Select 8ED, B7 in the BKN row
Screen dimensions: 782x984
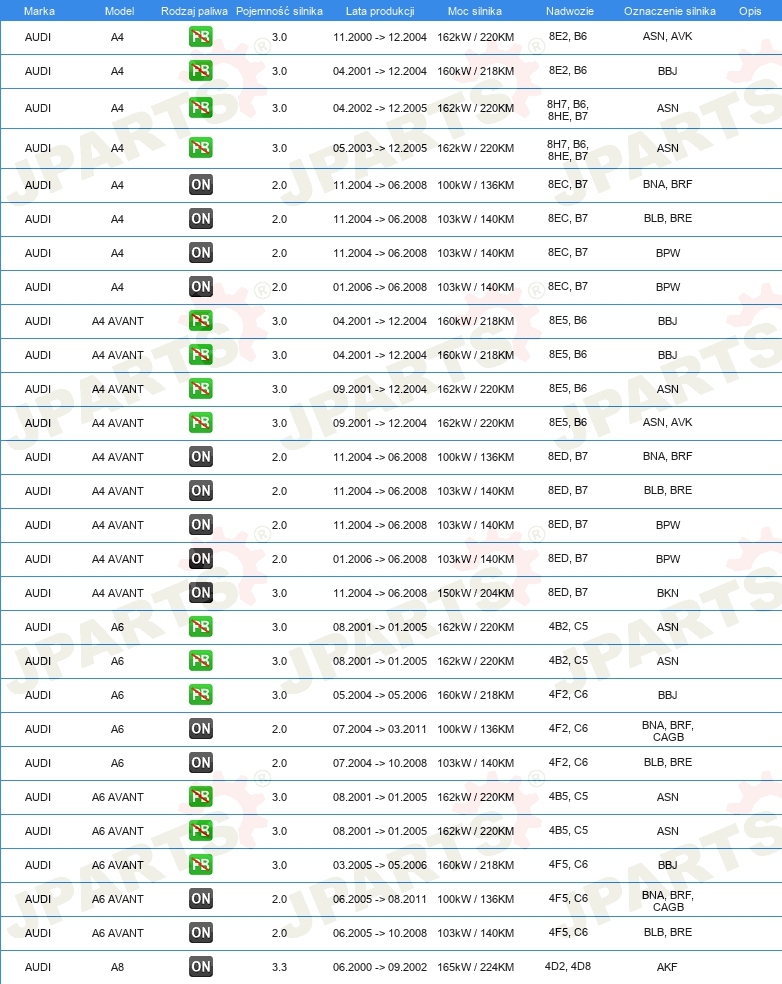coord(568,592)
